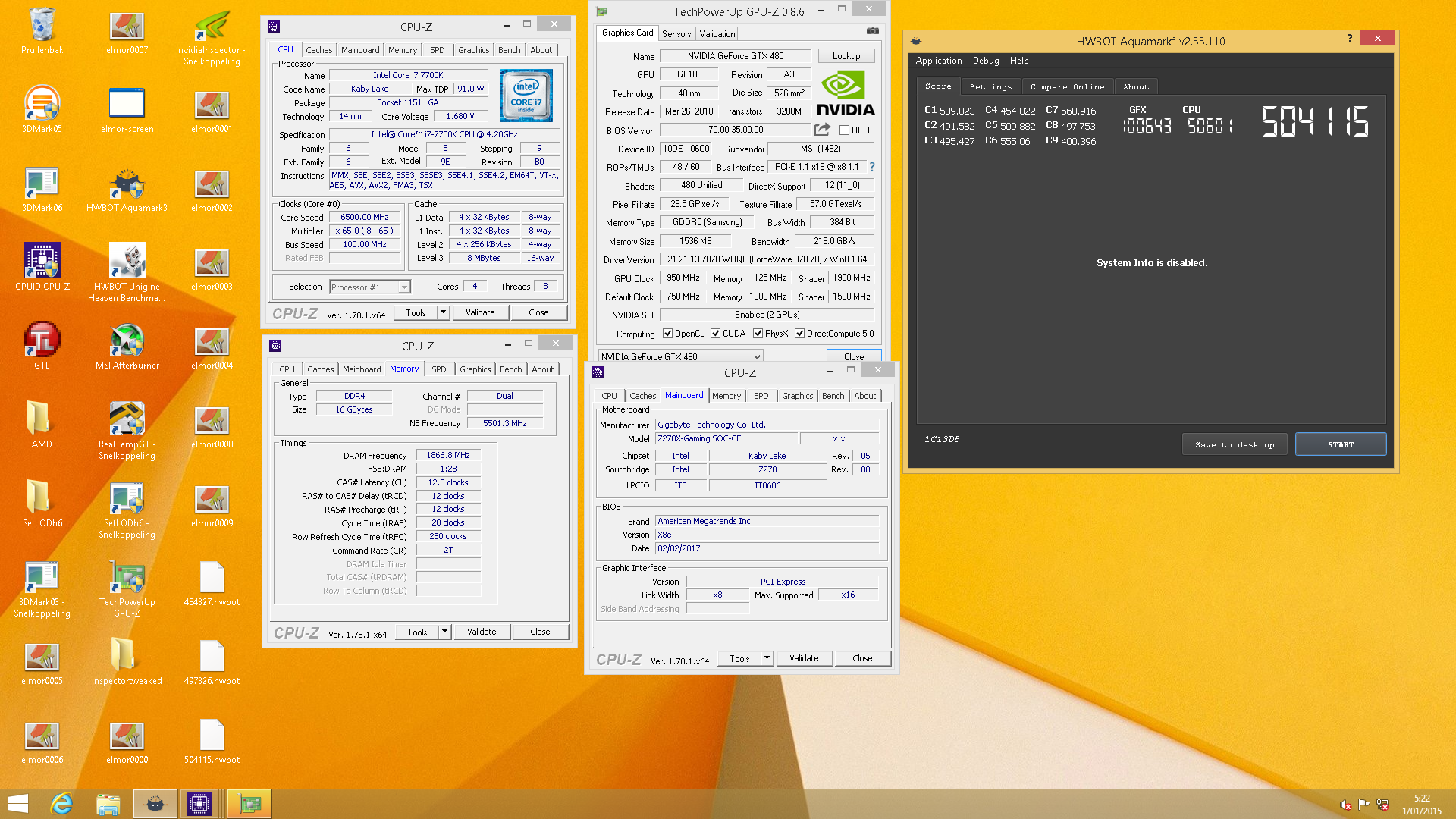Open the Debug menu in Aquamark
Viewport: 1456px width, 819px height.
click(x=986, y=61)
